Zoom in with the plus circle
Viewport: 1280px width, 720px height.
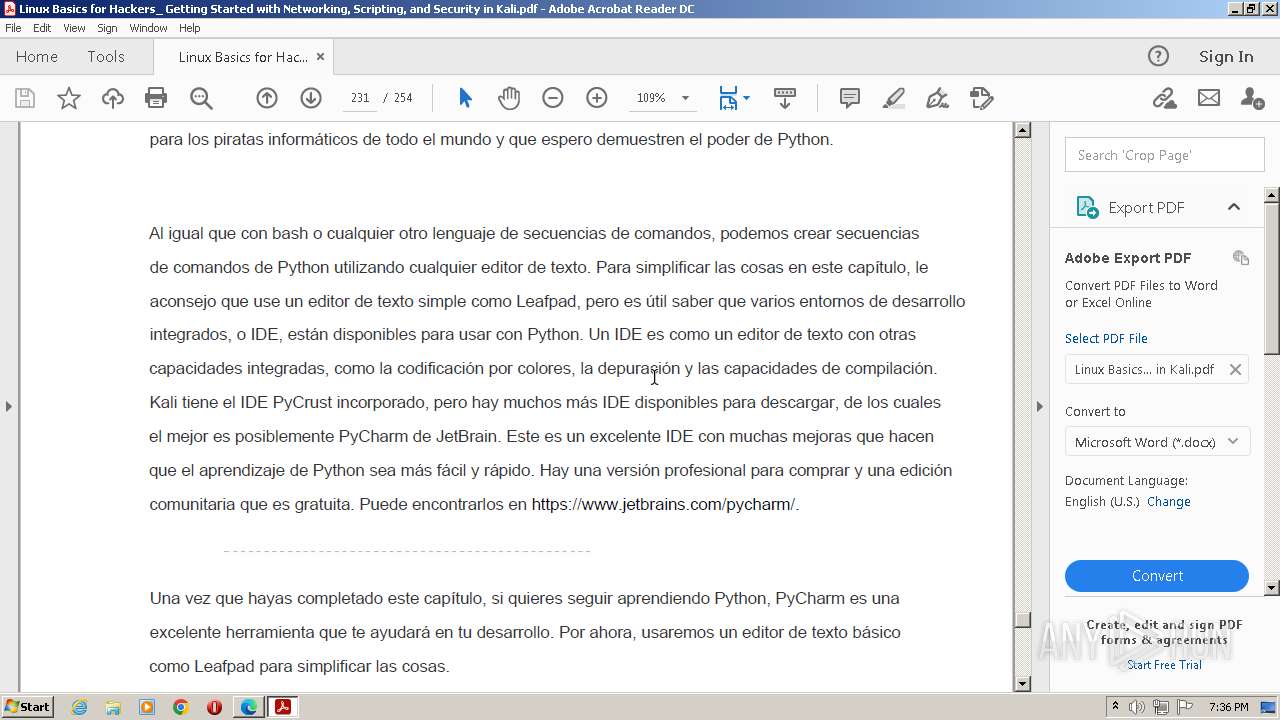pos(597,98)
